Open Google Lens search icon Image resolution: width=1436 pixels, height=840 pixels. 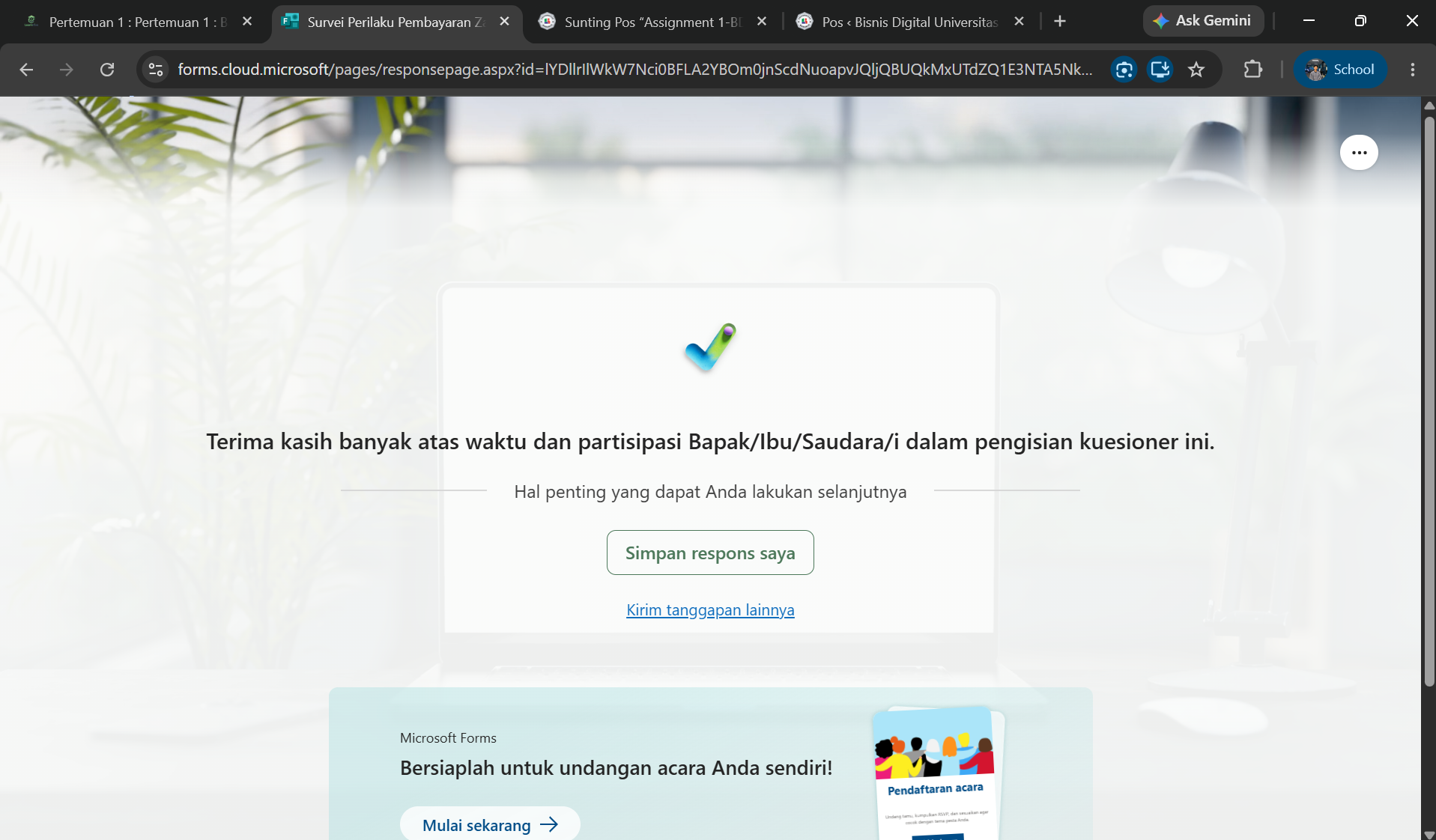[1124, 70]
